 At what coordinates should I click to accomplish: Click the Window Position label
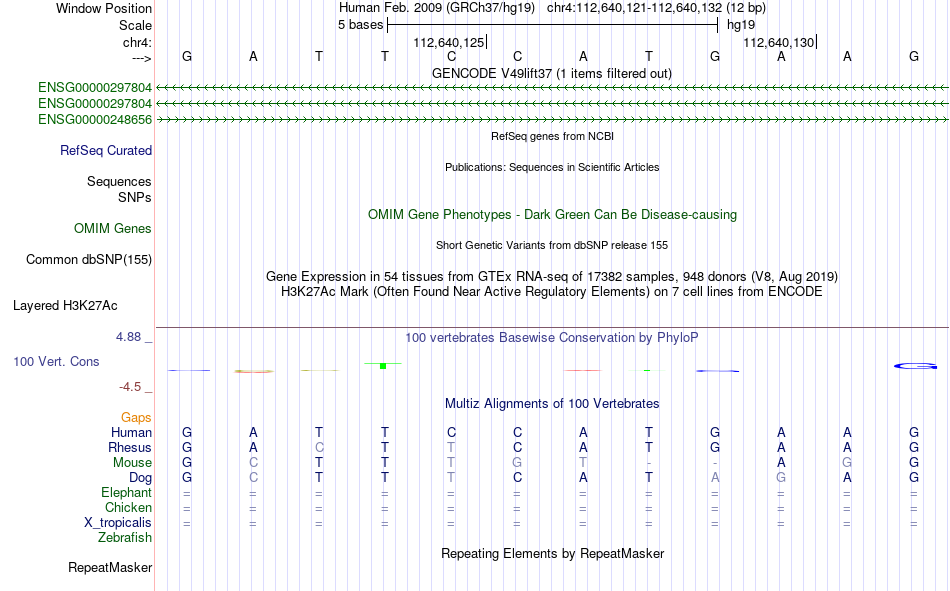[104, 8]
